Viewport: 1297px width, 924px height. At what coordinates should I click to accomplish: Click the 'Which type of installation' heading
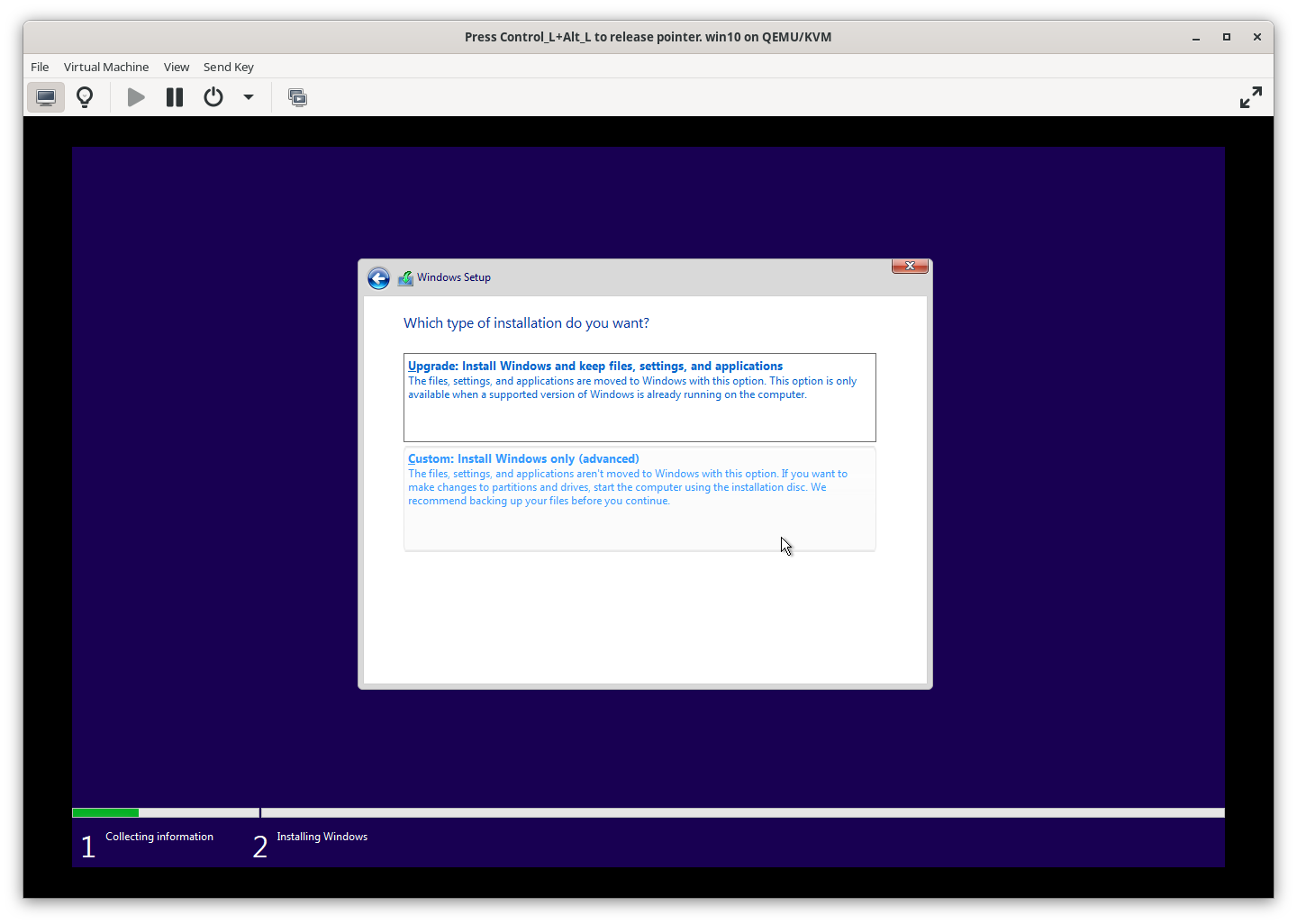(526, 323)
